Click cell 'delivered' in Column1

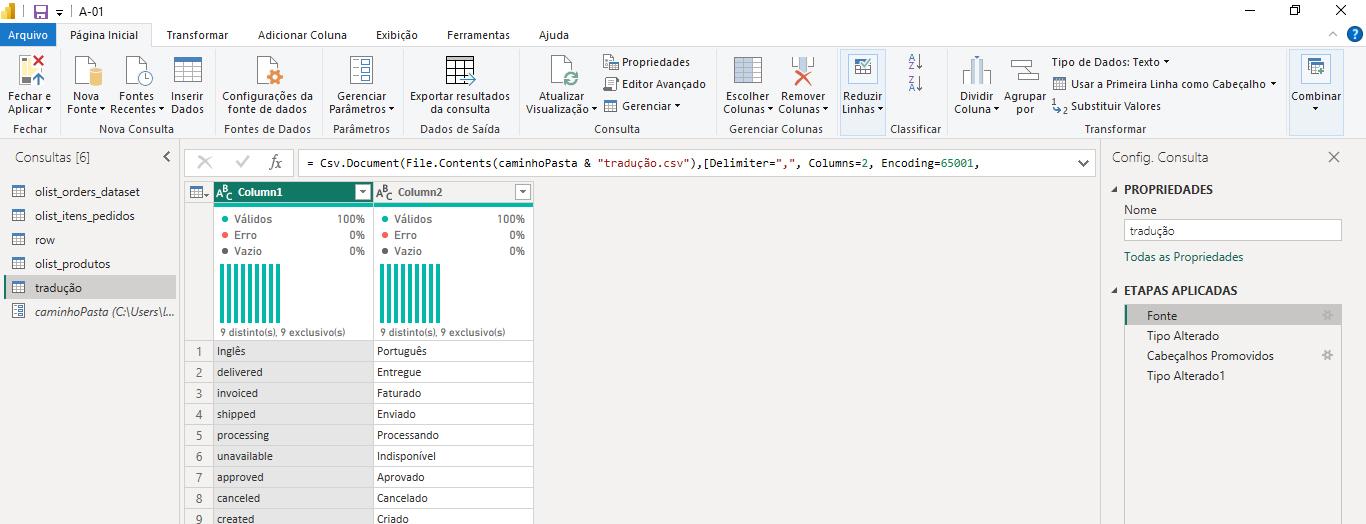(x=292, y=372)
